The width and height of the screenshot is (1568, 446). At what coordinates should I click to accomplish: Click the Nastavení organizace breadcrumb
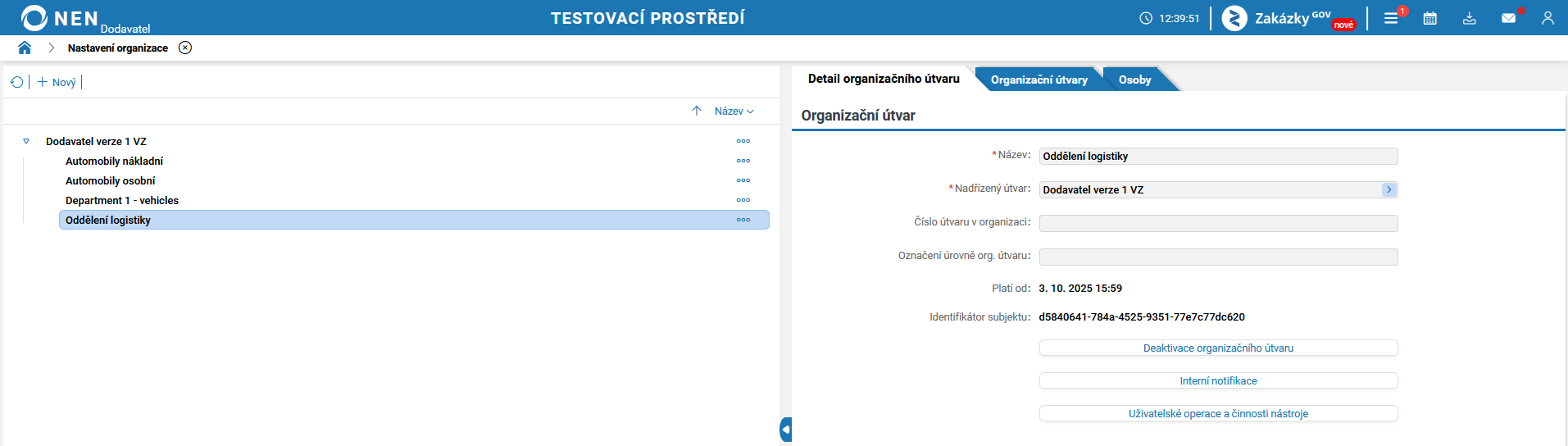(118, 48)
